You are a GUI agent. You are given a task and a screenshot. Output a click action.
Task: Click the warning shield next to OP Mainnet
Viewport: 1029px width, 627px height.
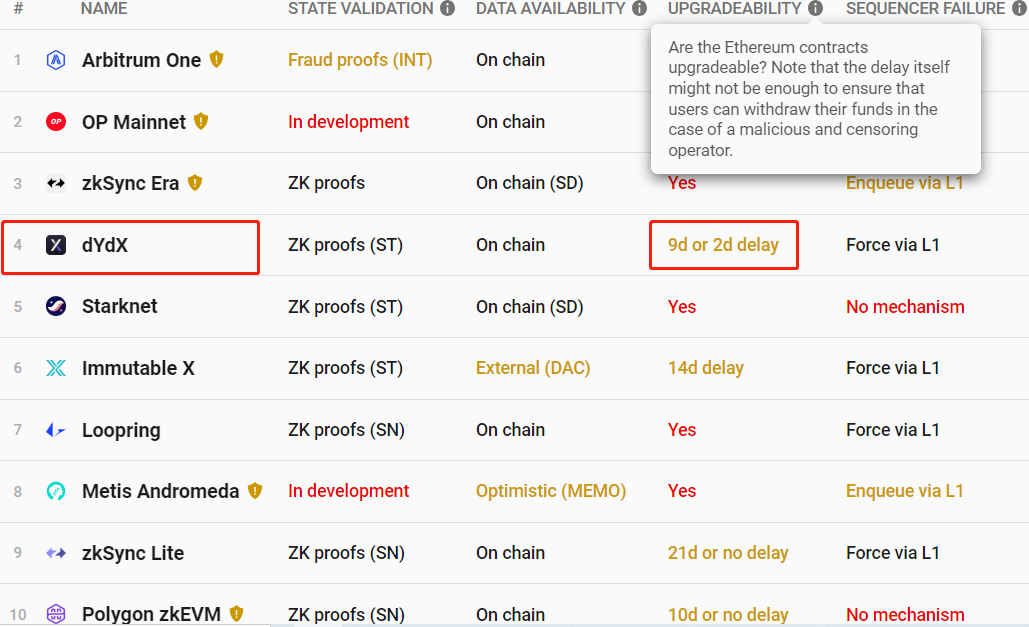(201, 122)
